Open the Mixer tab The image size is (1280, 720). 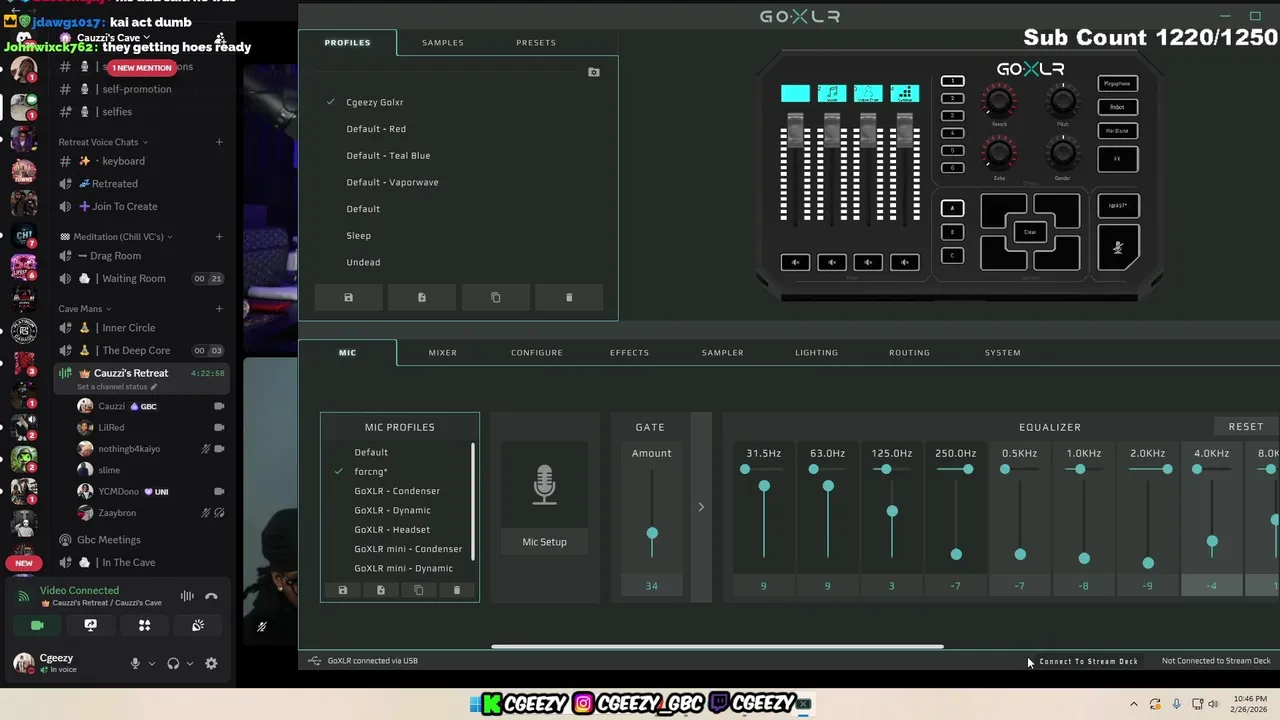pos(442,352)
